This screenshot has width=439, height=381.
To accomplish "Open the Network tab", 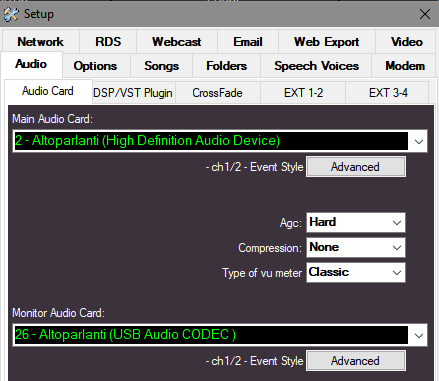I will tap(41, 42).
